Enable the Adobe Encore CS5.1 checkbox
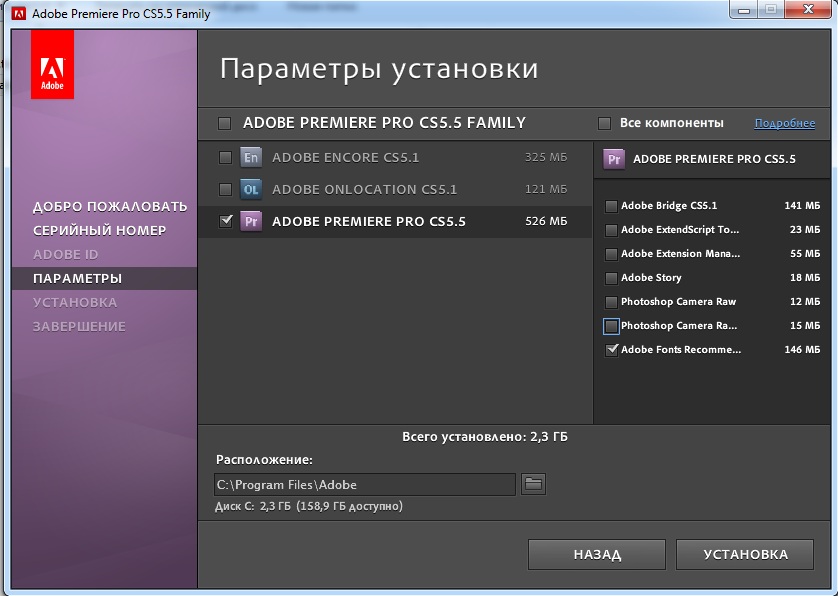The width and height of the screenshot is (838, 596). tap(225, 157)
